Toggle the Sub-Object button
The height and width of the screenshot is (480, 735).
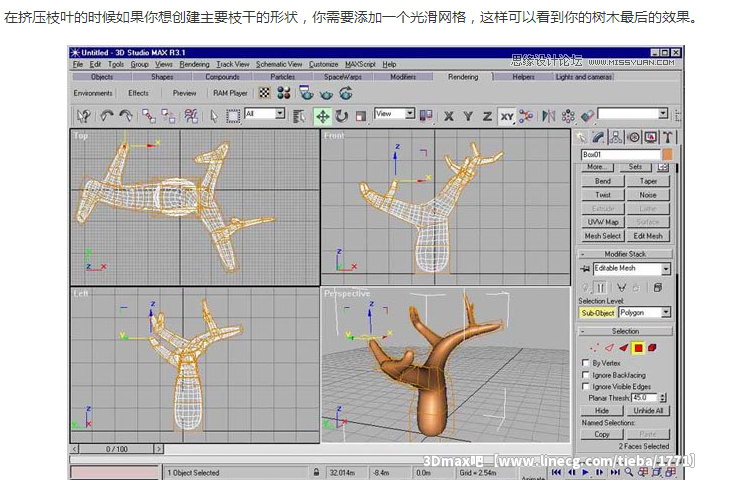pyautogui.click(x=598, y=313)
